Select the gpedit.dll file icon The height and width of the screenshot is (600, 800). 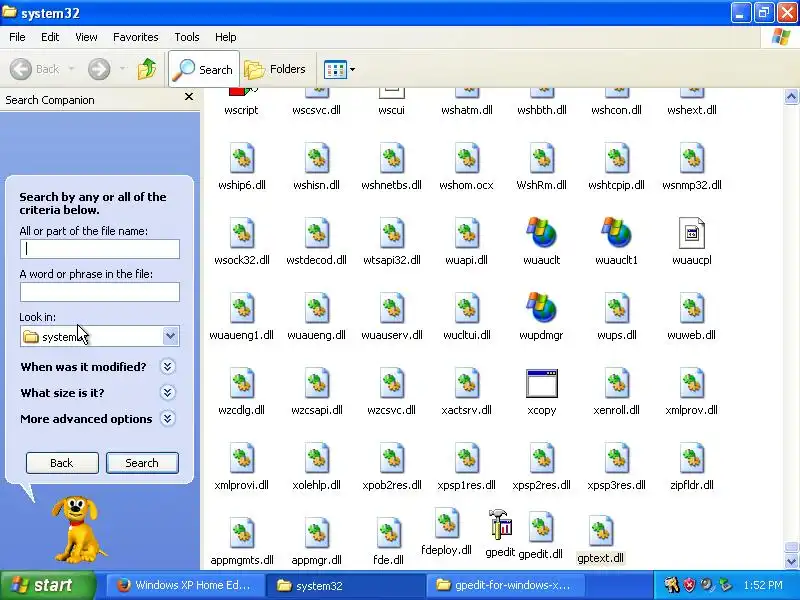pyautogui.click(x=541, y=527)
